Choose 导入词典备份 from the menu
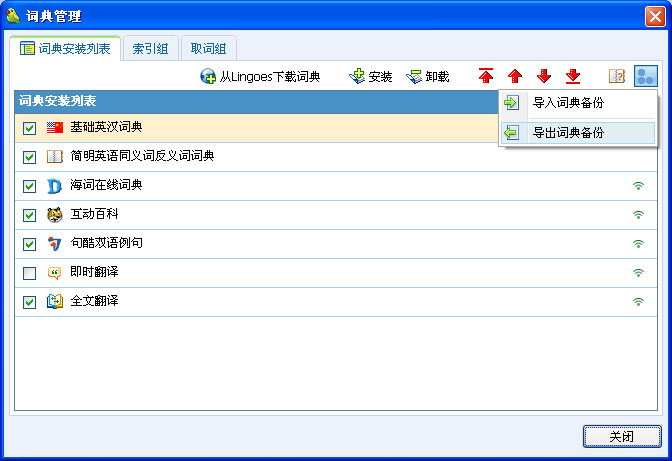Viewport: 672px width, 461px height. click(x=578, y=103)
